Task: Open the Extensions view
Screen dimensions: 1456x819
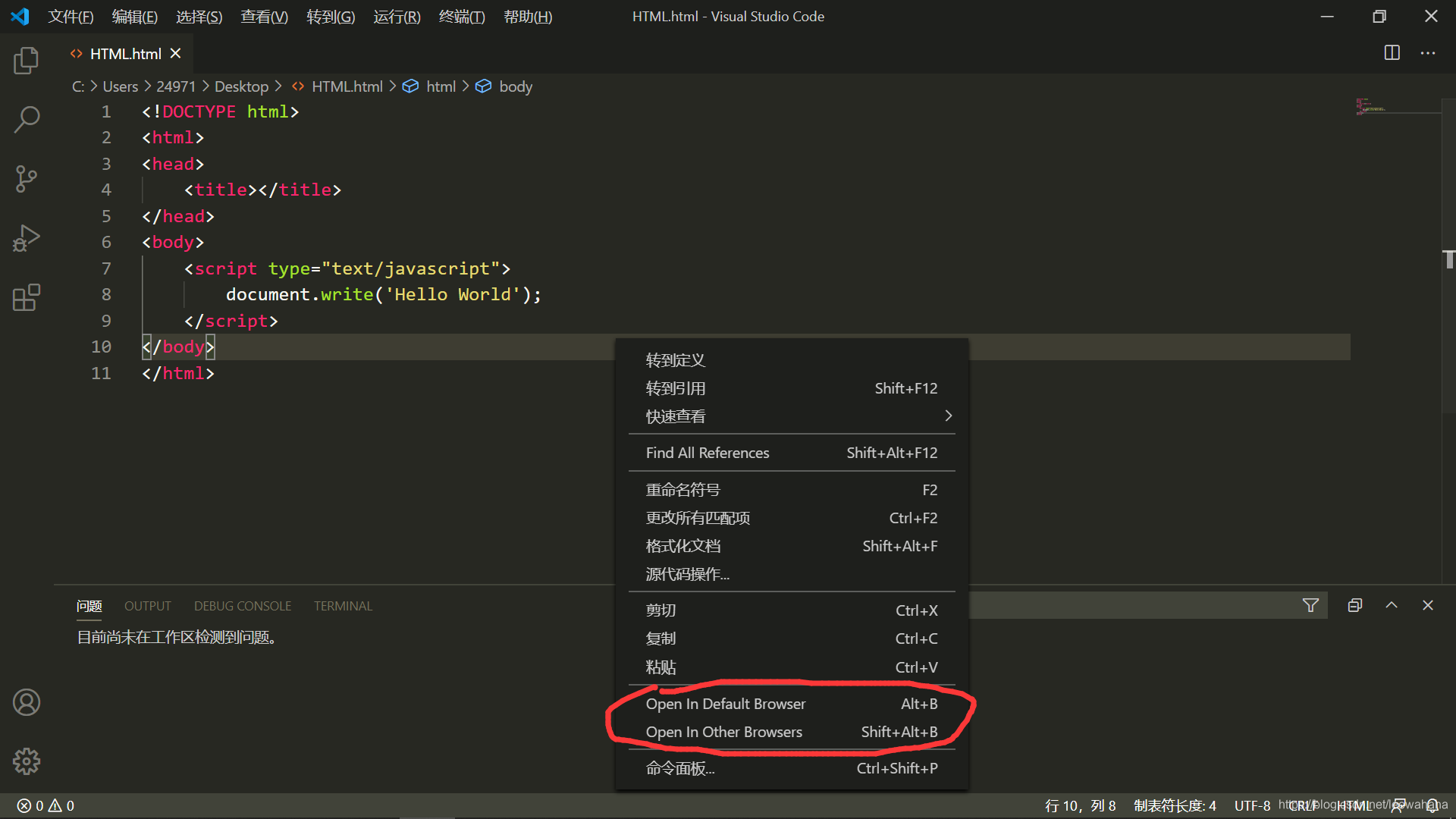Action: point(27,297)
